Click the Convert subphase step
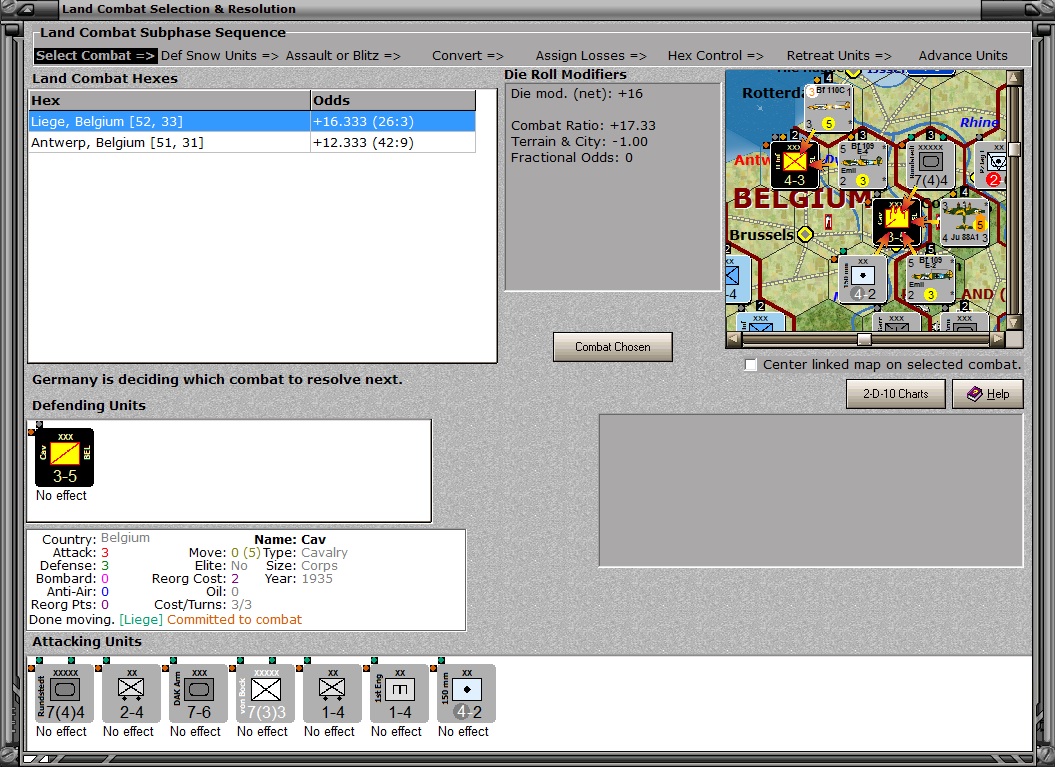The image size is (1055, 767). (x=468, y=56)
